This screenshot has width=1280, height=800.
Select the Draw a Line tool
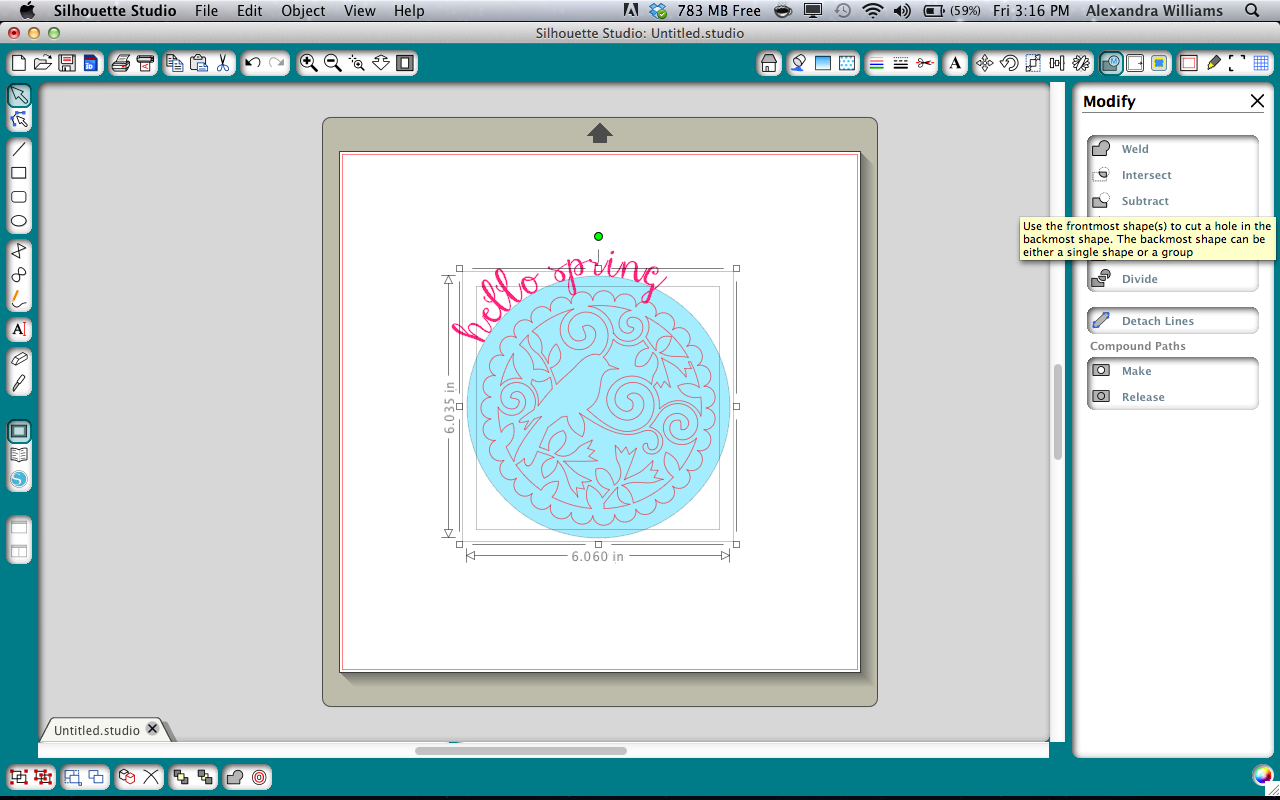click(x=19, y=149)
